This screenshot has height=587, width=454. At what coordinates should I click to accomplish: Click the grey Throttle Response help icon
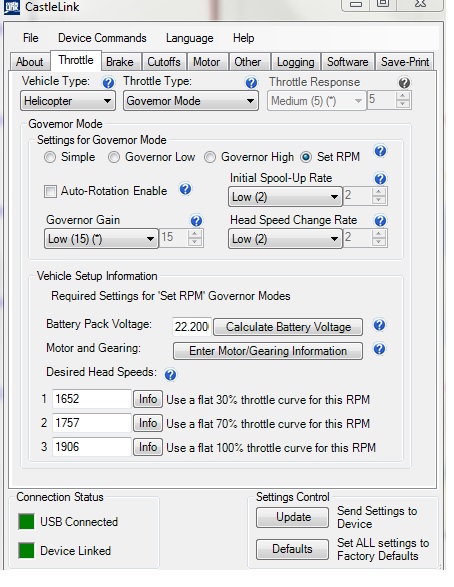click(x=404, y=83)
